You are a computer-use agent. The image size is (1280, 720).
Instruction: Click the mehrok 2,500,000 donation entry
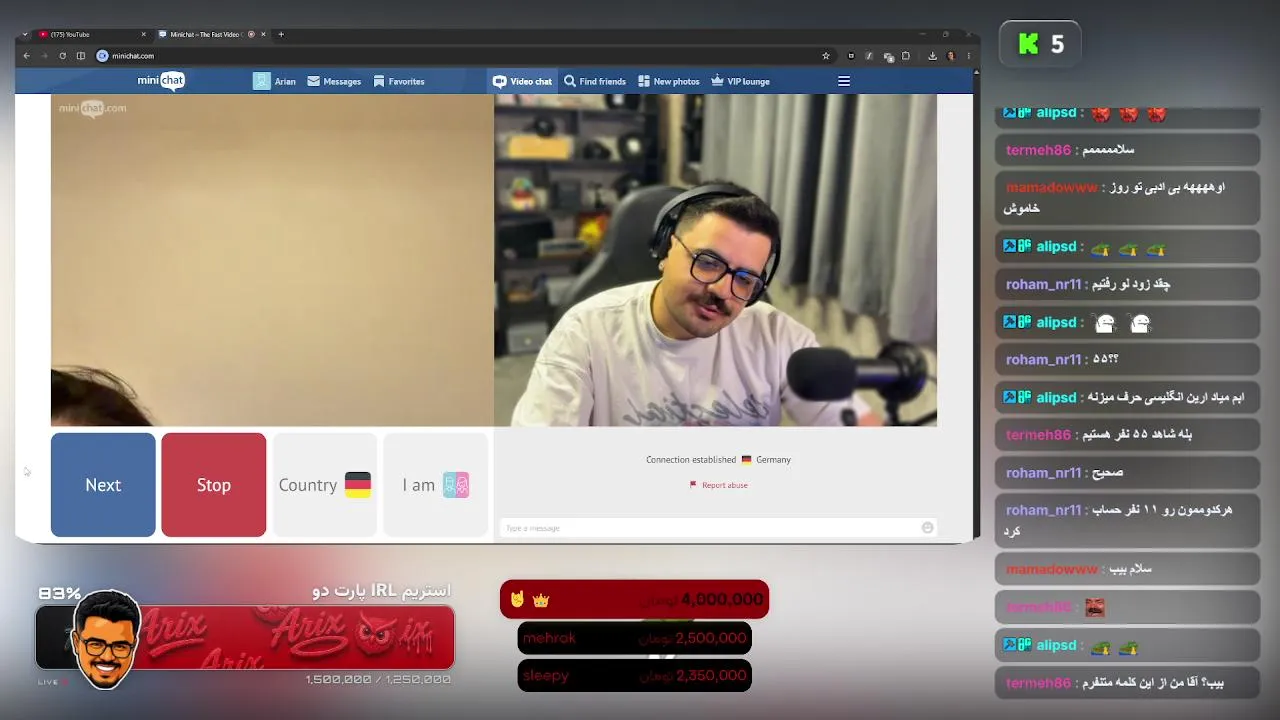(x=634, y=638)
